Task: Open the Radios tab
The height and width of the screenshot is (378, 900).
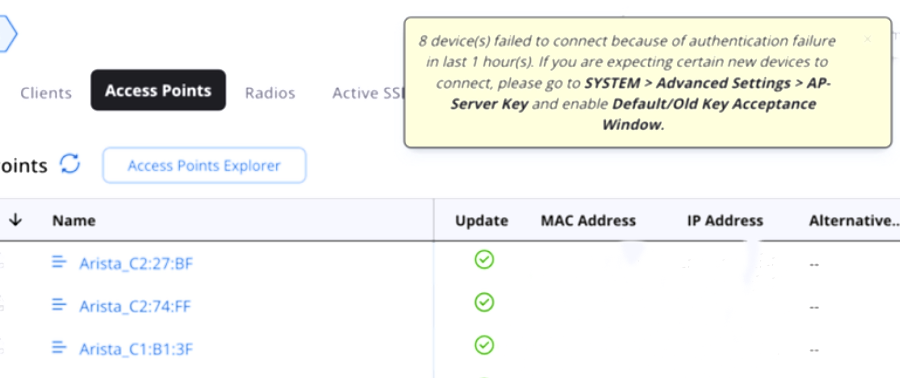Action: pyautogui.click(x=270, y=93)
